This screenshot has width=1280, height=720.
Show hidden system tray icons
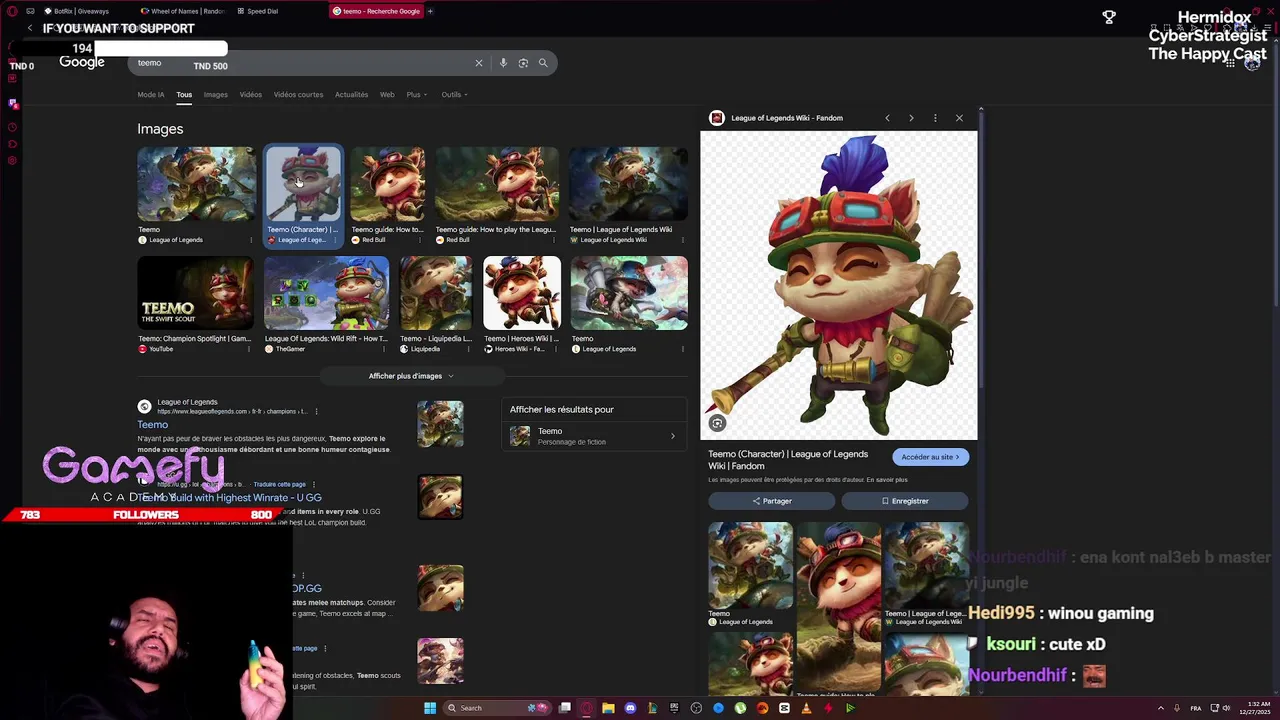1161,708
